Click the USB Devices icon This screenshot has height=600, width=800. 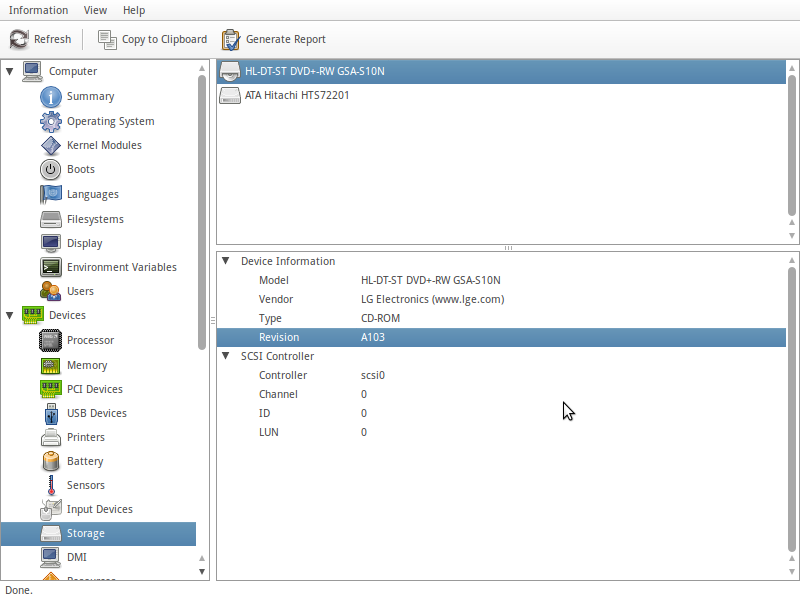click(51, 413)
